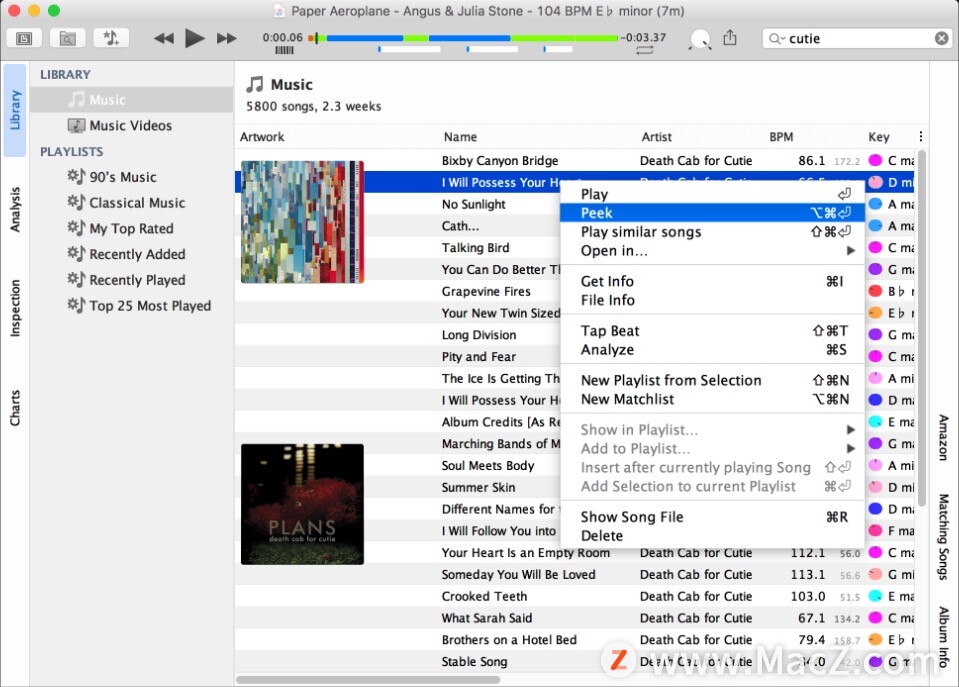Click the beat bars icon under elapsed time
Viewport: 959px width, 687px height.
tap(284, 50)
